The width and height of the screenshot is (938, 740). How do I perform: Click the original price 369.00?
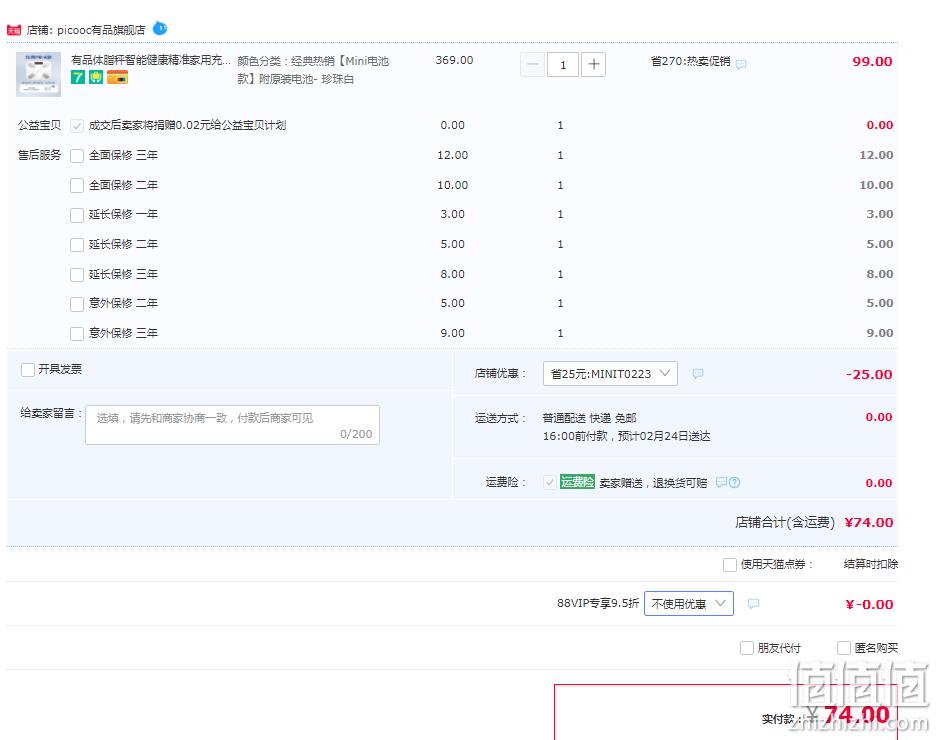(454, 60)
